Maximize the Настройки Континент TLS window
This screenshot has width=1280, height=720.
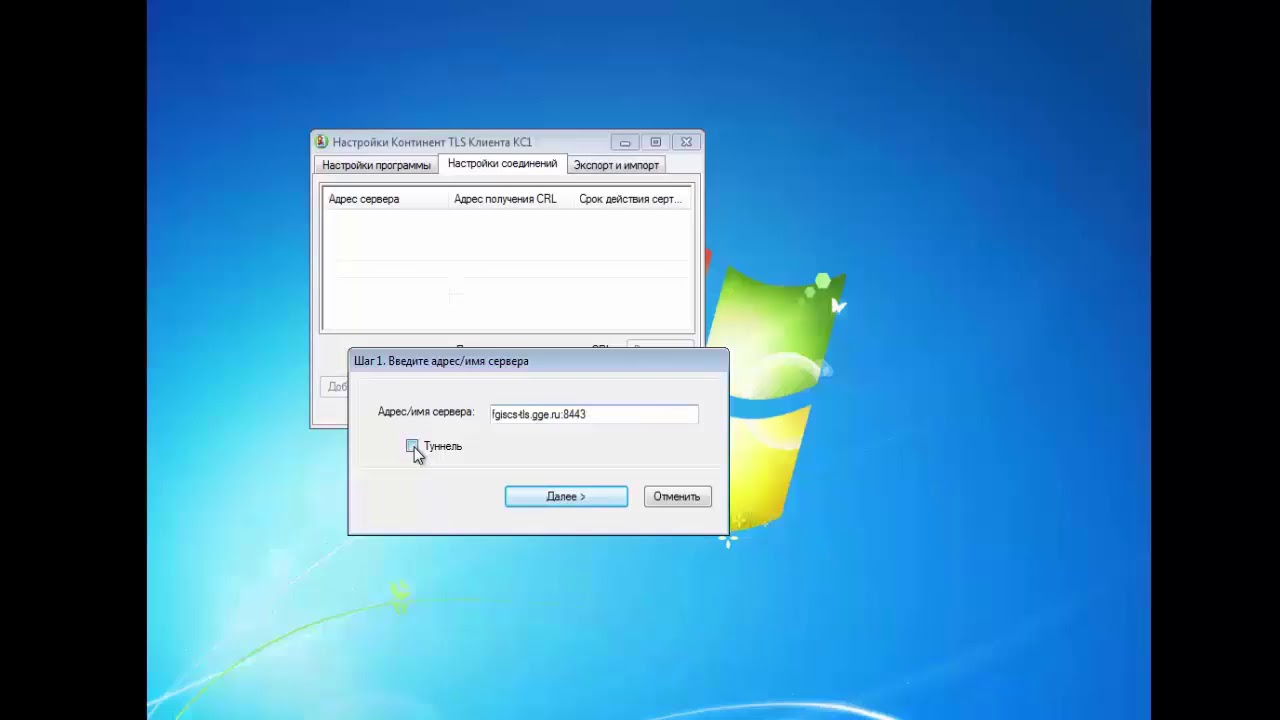[655, 142]
